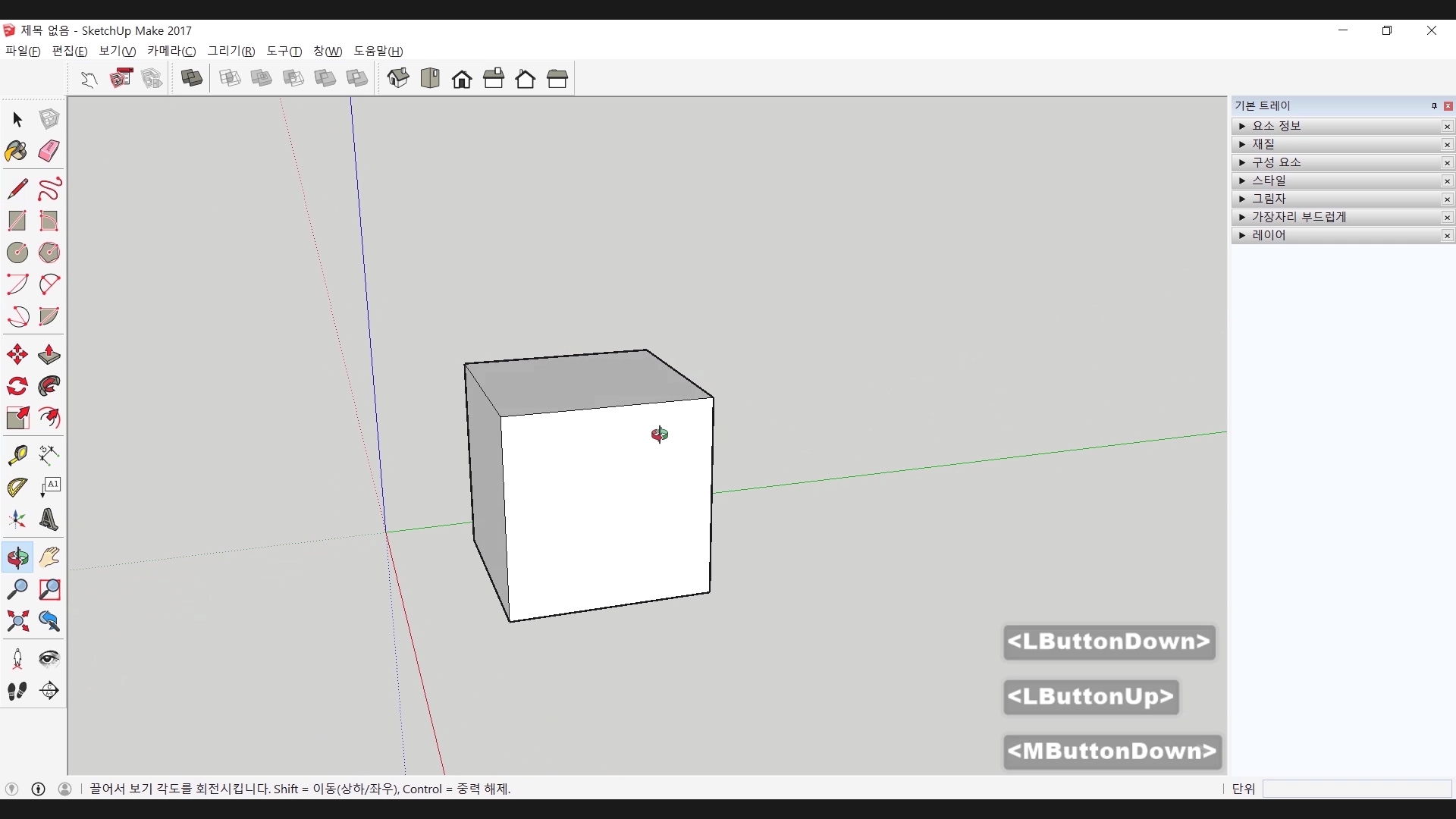
Task: Open the 카메라(C) menu
Action: [171, 51]
